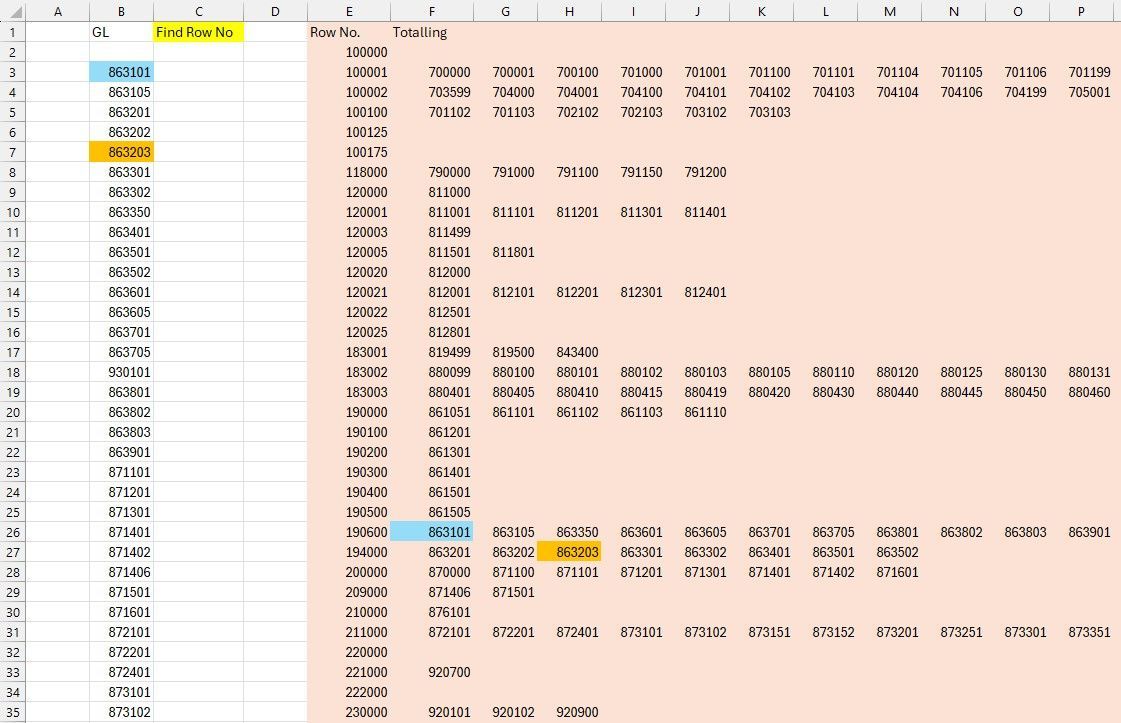Select the cell containing 876101
The height and width of the screenshot is (723, 1121).
[x=441, y=611]
